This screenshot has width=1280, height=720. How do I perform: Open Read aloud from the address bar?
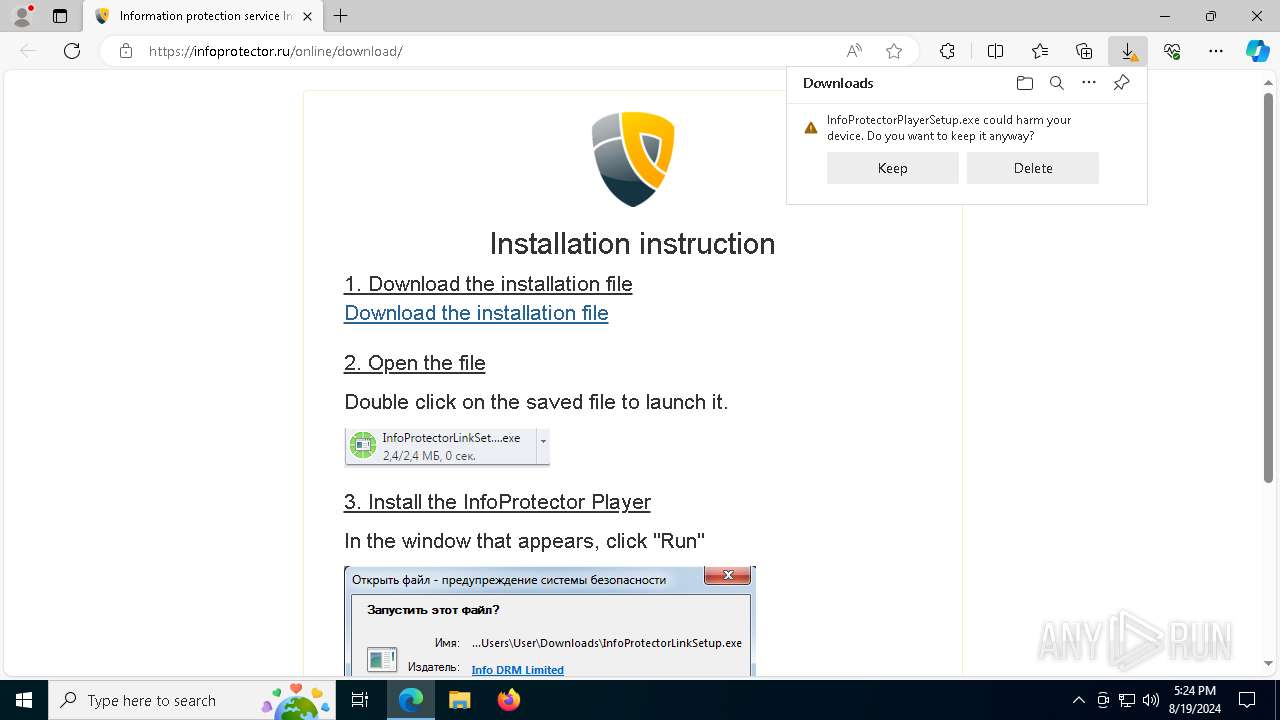click(854, 51)
